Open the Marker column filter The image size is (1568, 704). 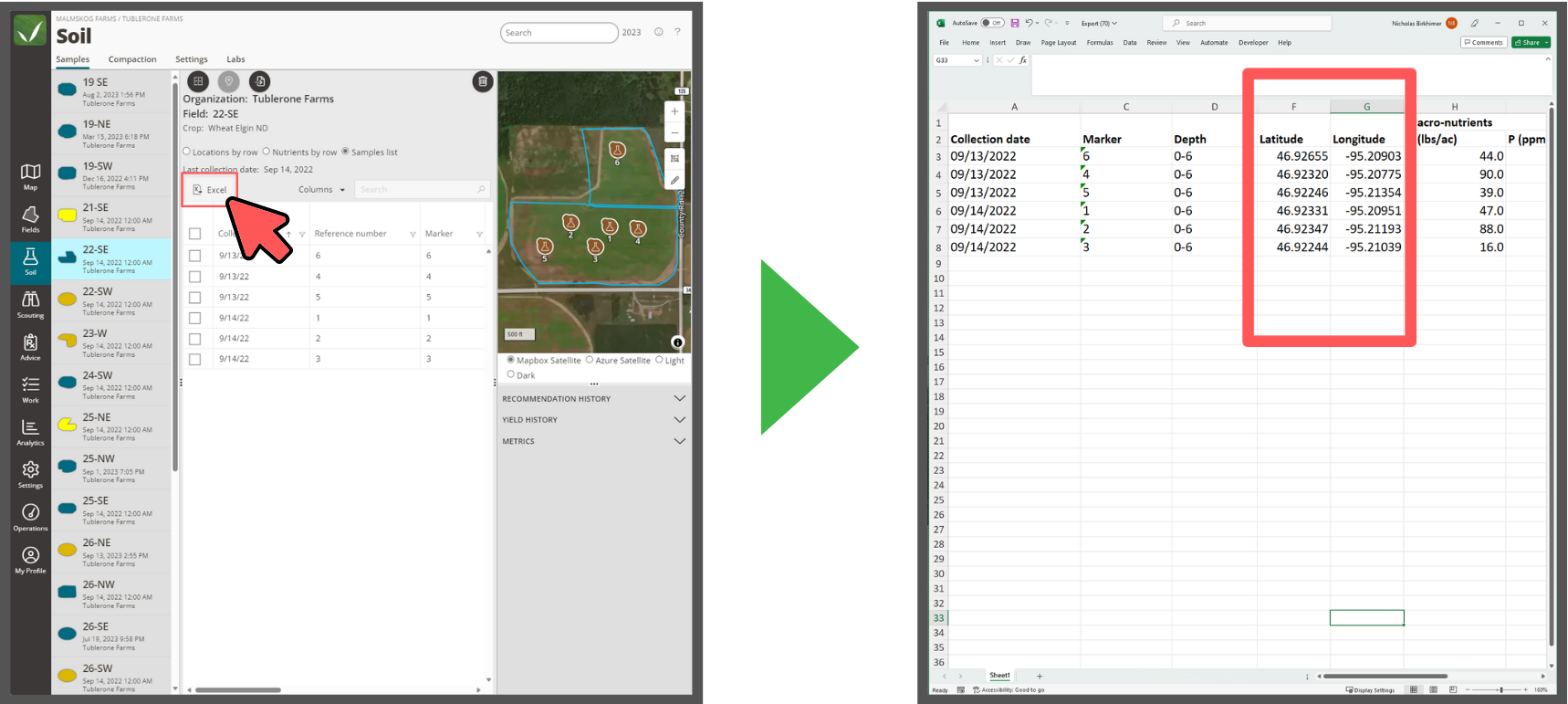pyautogui.click(x=479, y=235)
